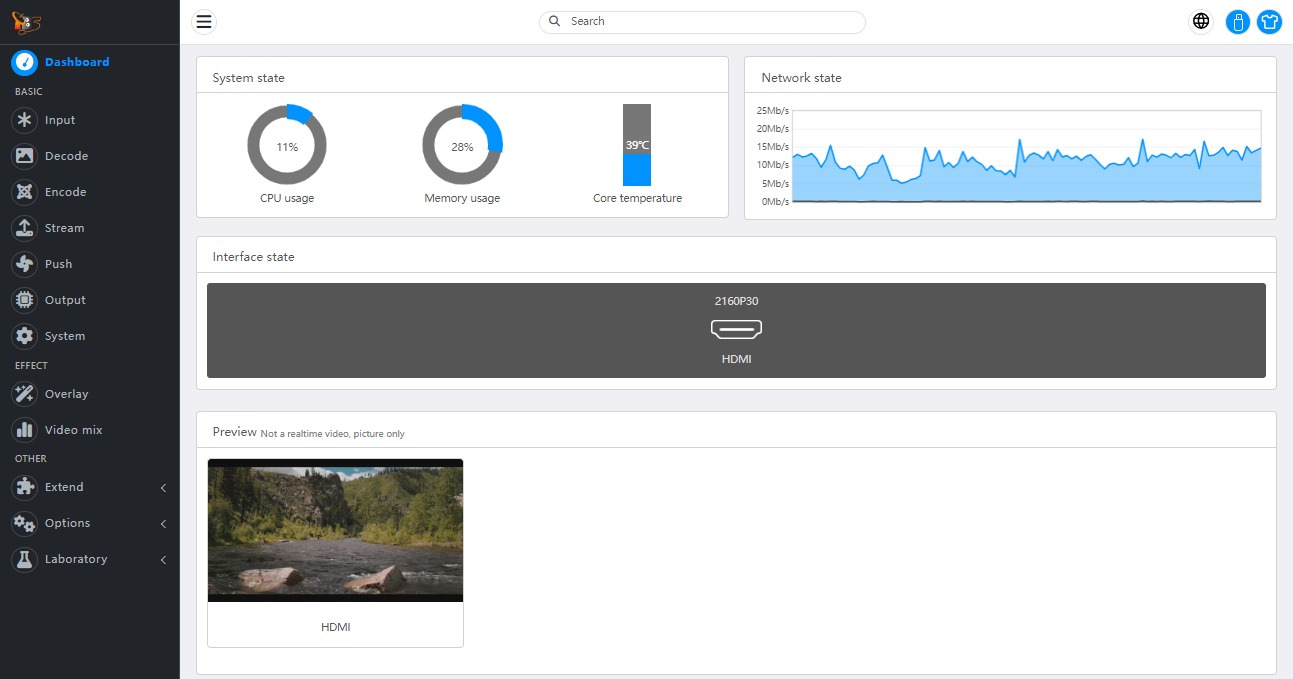Open the language globe icon
The image size is (1293, 679).
pyautogui.click(x=1201, y=22)
